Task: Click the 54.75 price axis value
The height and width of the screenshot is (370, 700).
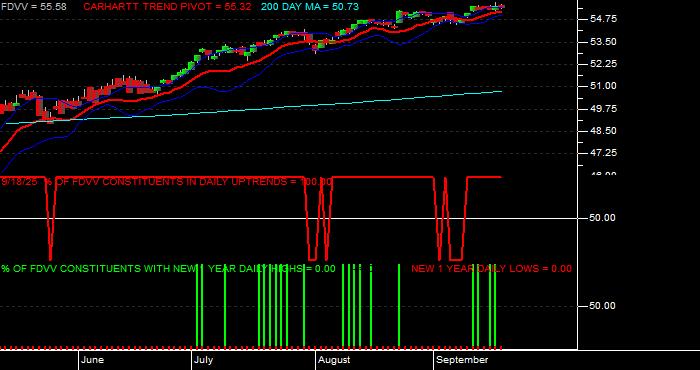Action: tap(604, 19)
